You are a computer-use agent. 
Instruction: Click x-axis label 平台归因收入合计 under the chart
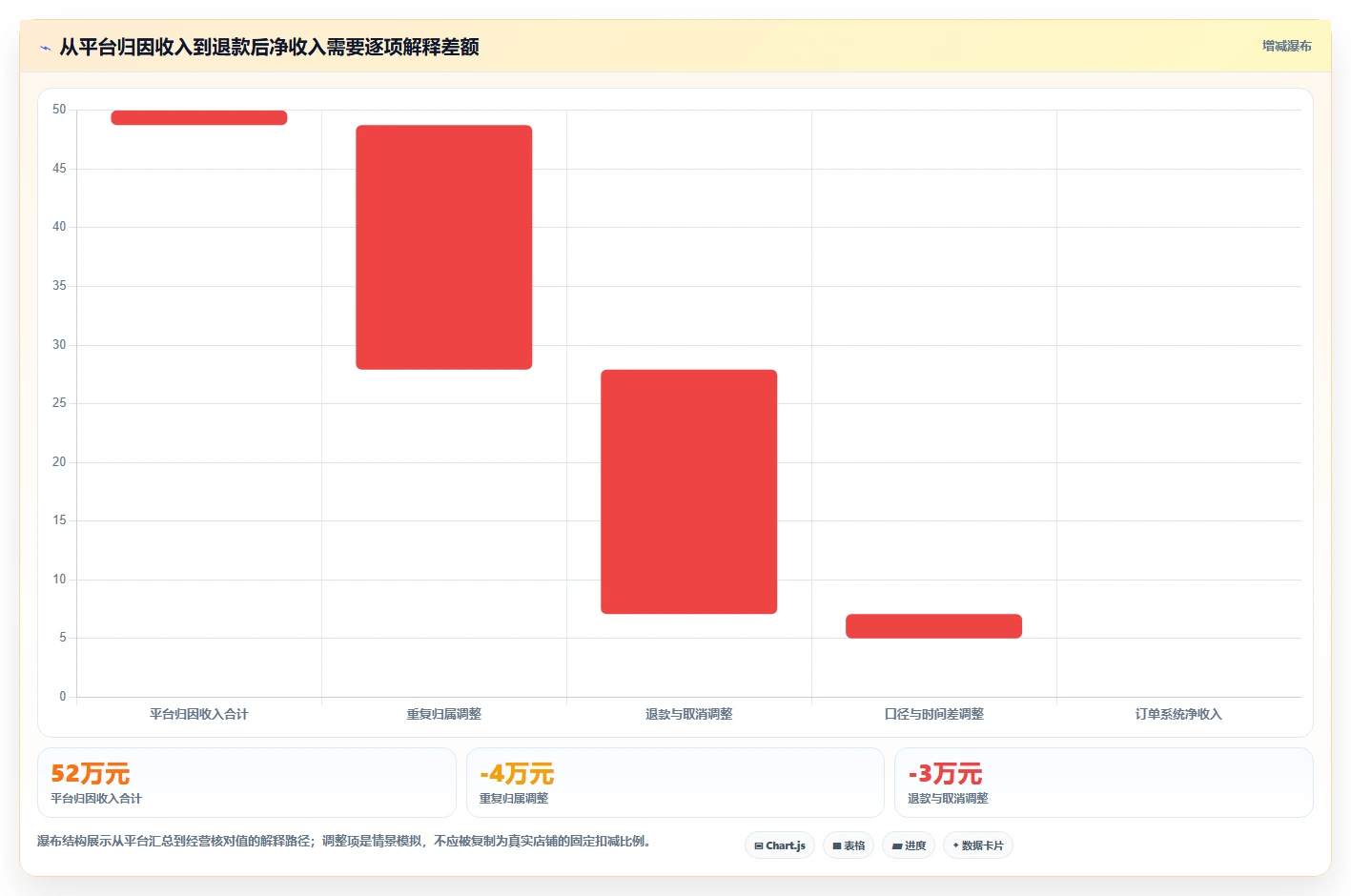point(198,714)
